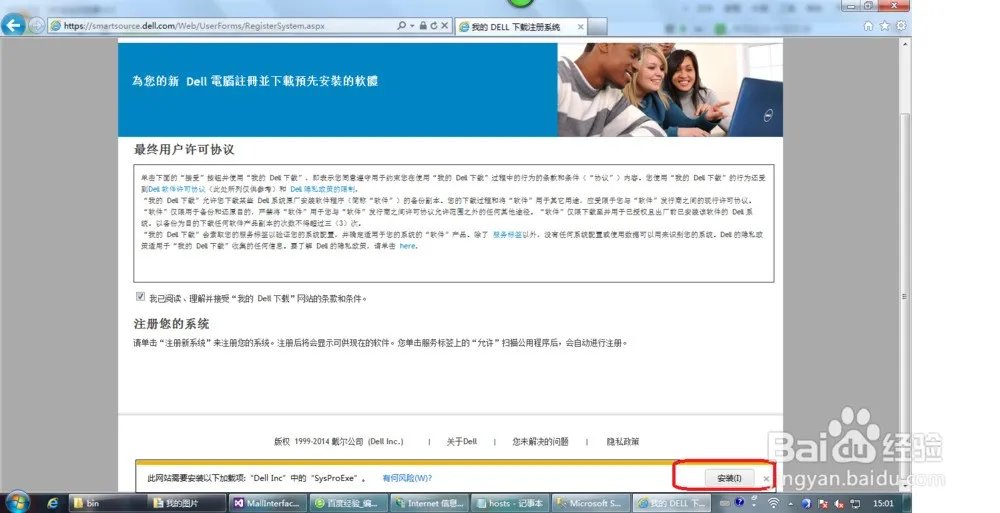Switch to hosts - 记事本 taskbar item

click(x=510, y=503)
